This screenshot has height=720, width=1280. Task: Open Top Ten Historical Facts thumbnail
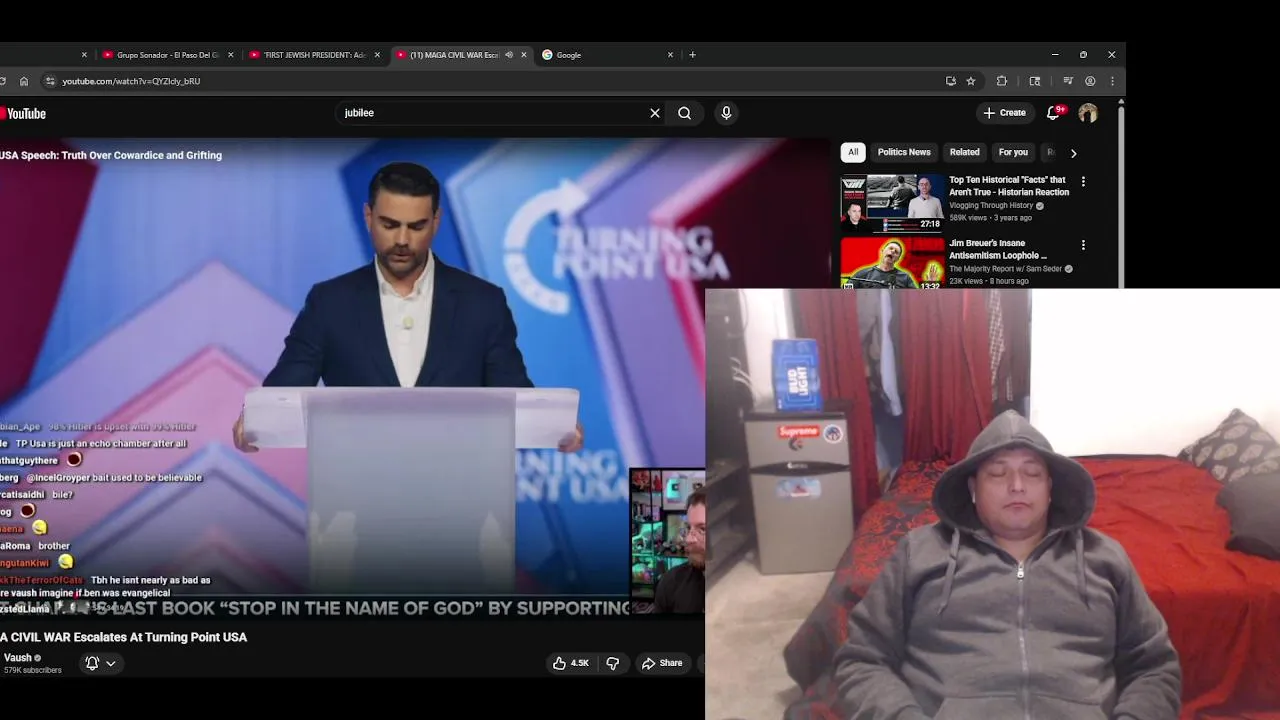tap(892, 203)
